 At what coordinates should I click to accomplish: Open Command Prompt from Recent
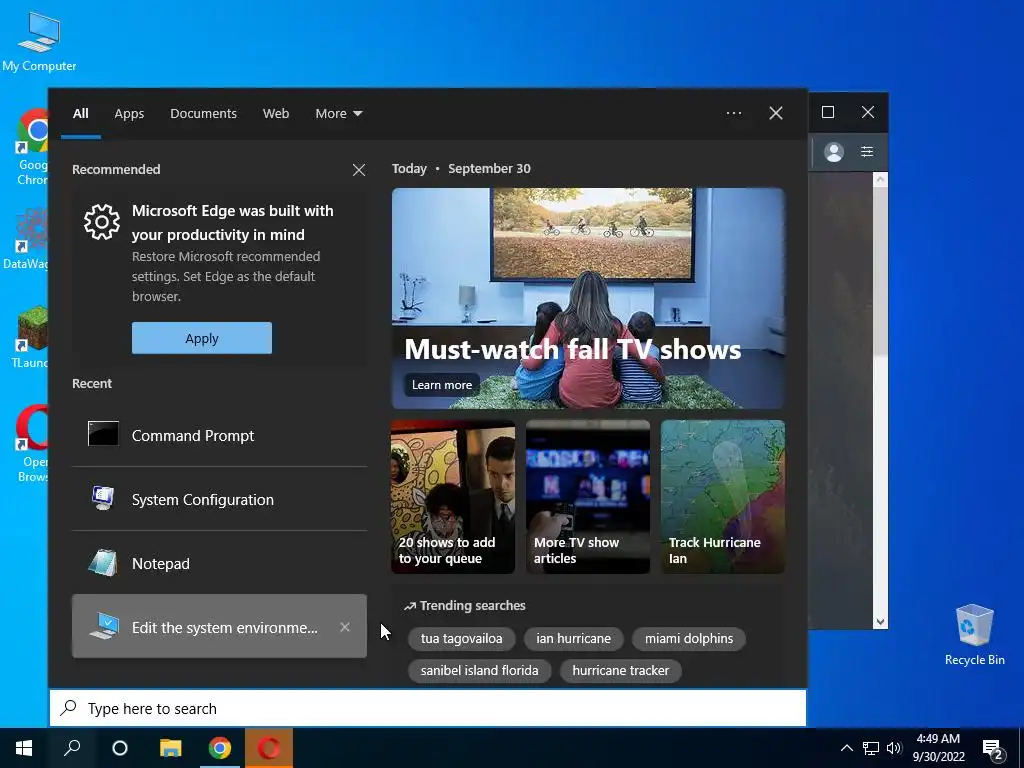point(219,435)
